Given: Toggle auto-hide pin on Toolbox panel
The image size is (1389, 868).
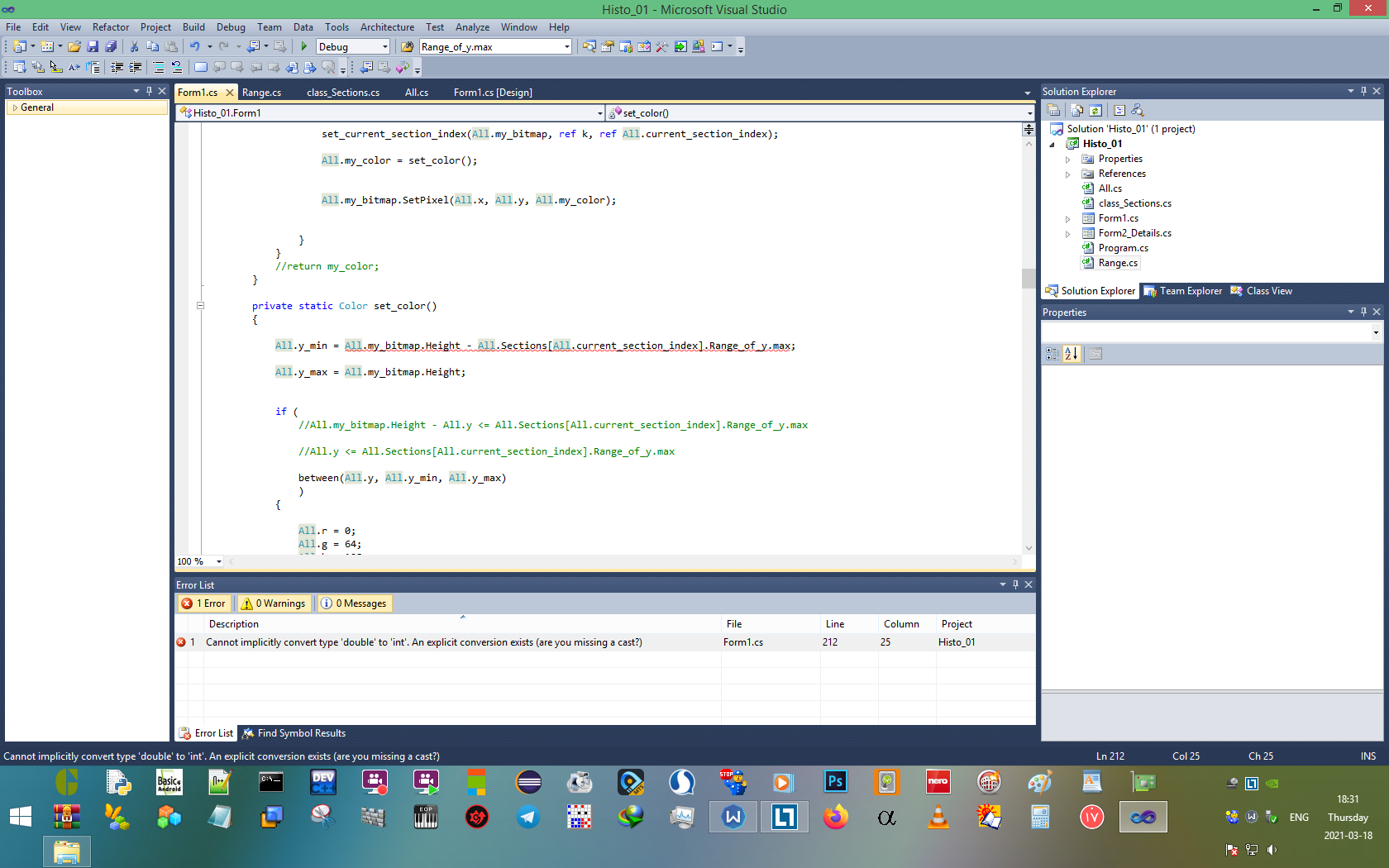Looking at the screenshot, I should click(149, 91).
